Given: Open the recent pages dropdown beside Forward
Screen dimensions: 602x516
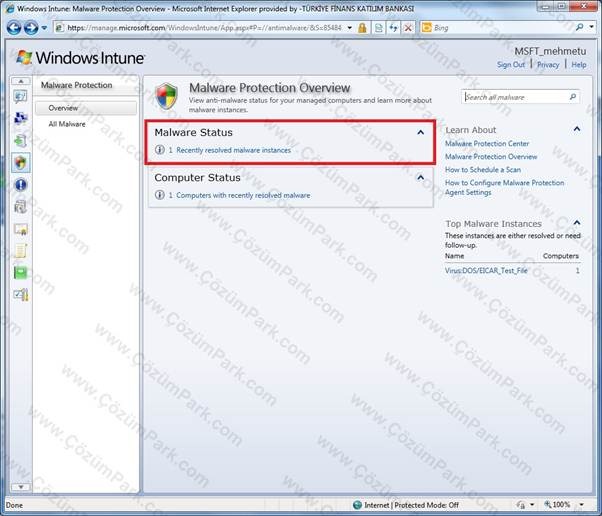Looking at the screenshot, I should (44, 28).
